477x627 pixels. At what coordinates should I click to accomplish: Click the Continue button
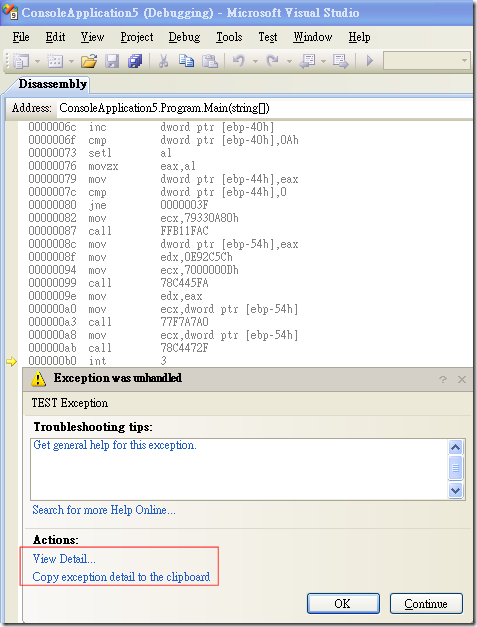coord(426,603)
